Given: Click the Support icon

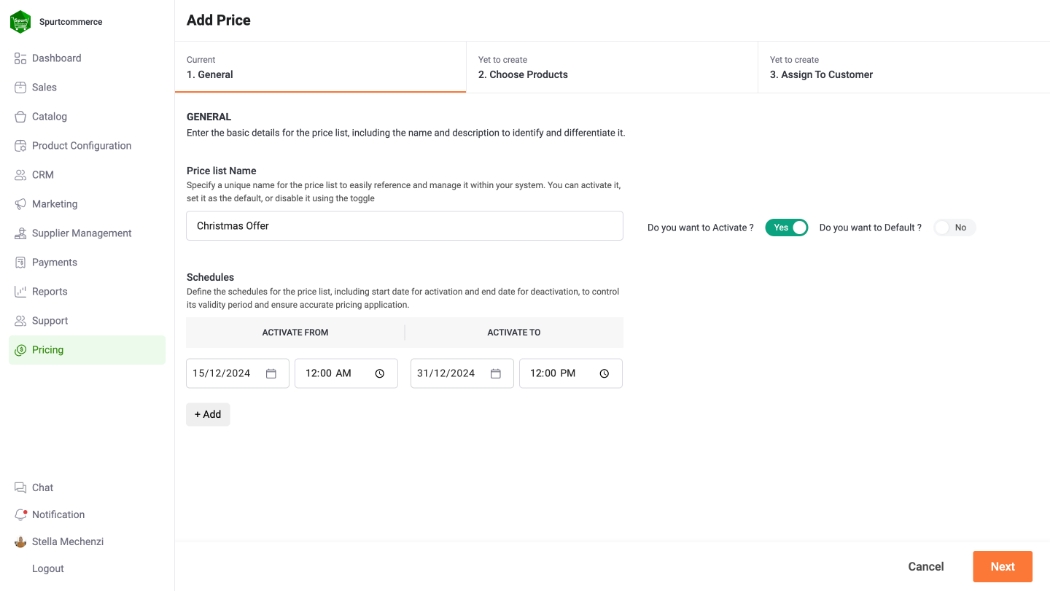Looking at the screenshot, I should (x=20, y=321).
